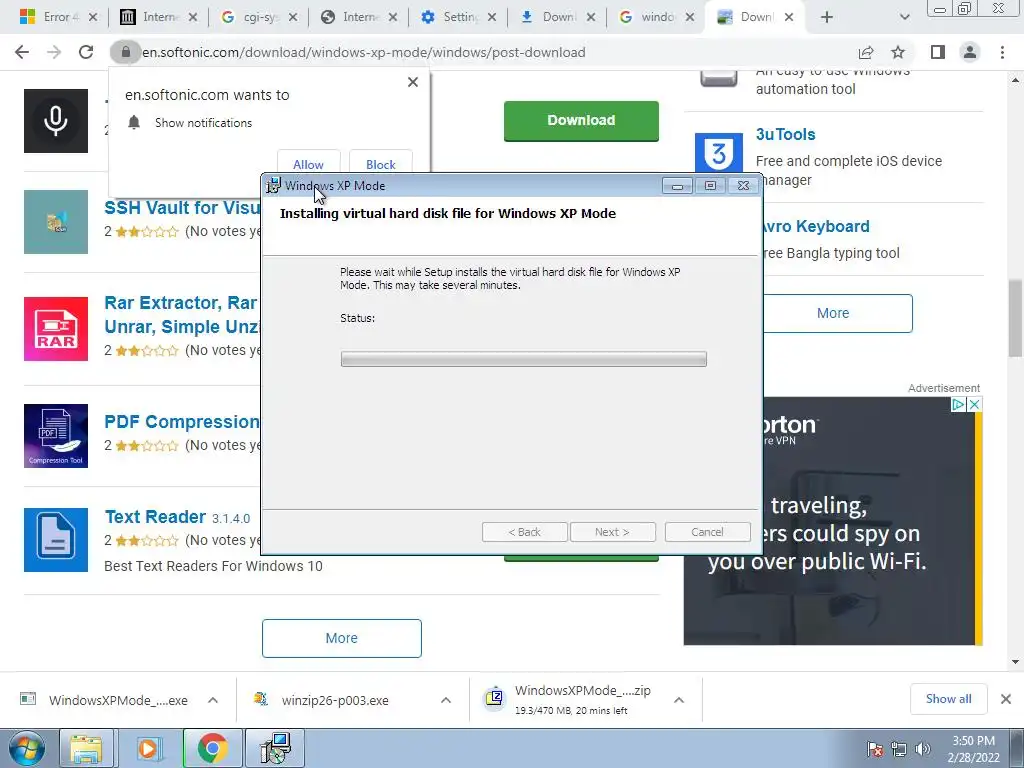Click the lock site info icon

click(x=125, y=52)
